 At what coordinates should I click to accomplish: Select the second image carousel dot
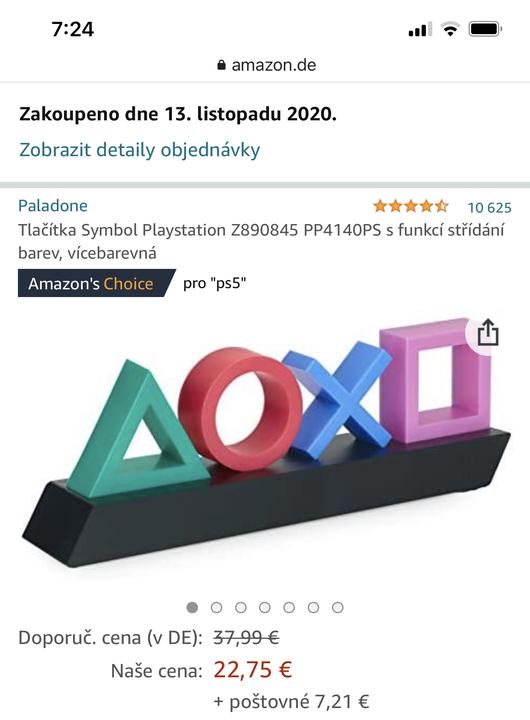coord(216,608)
